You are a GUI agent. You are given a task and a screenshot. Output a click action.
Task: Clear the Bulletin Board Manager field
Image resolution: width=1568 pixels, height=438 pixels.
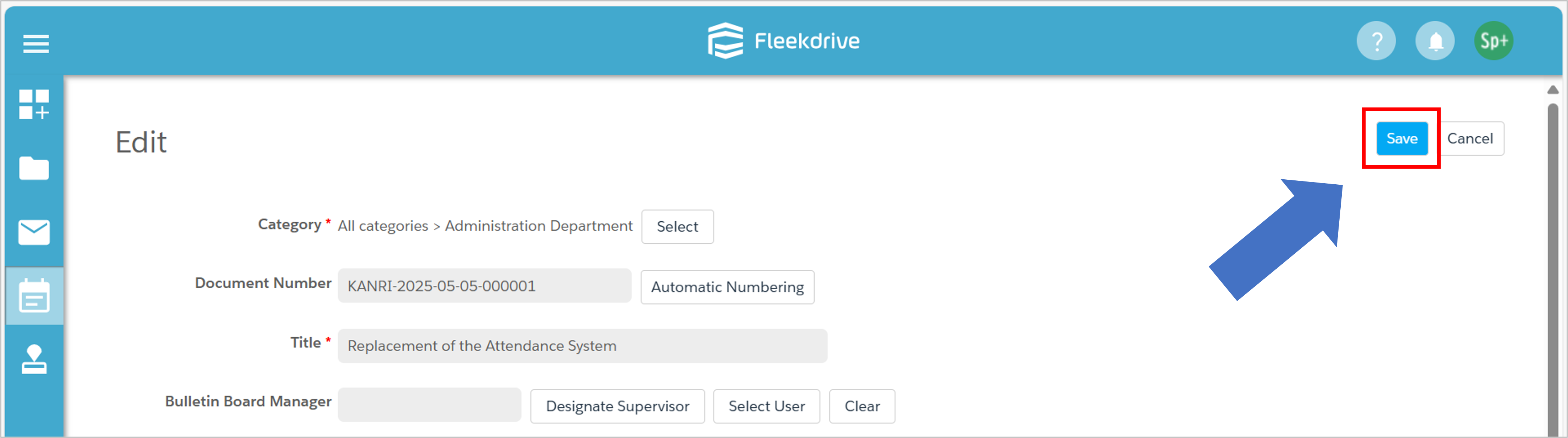point(862,406)
